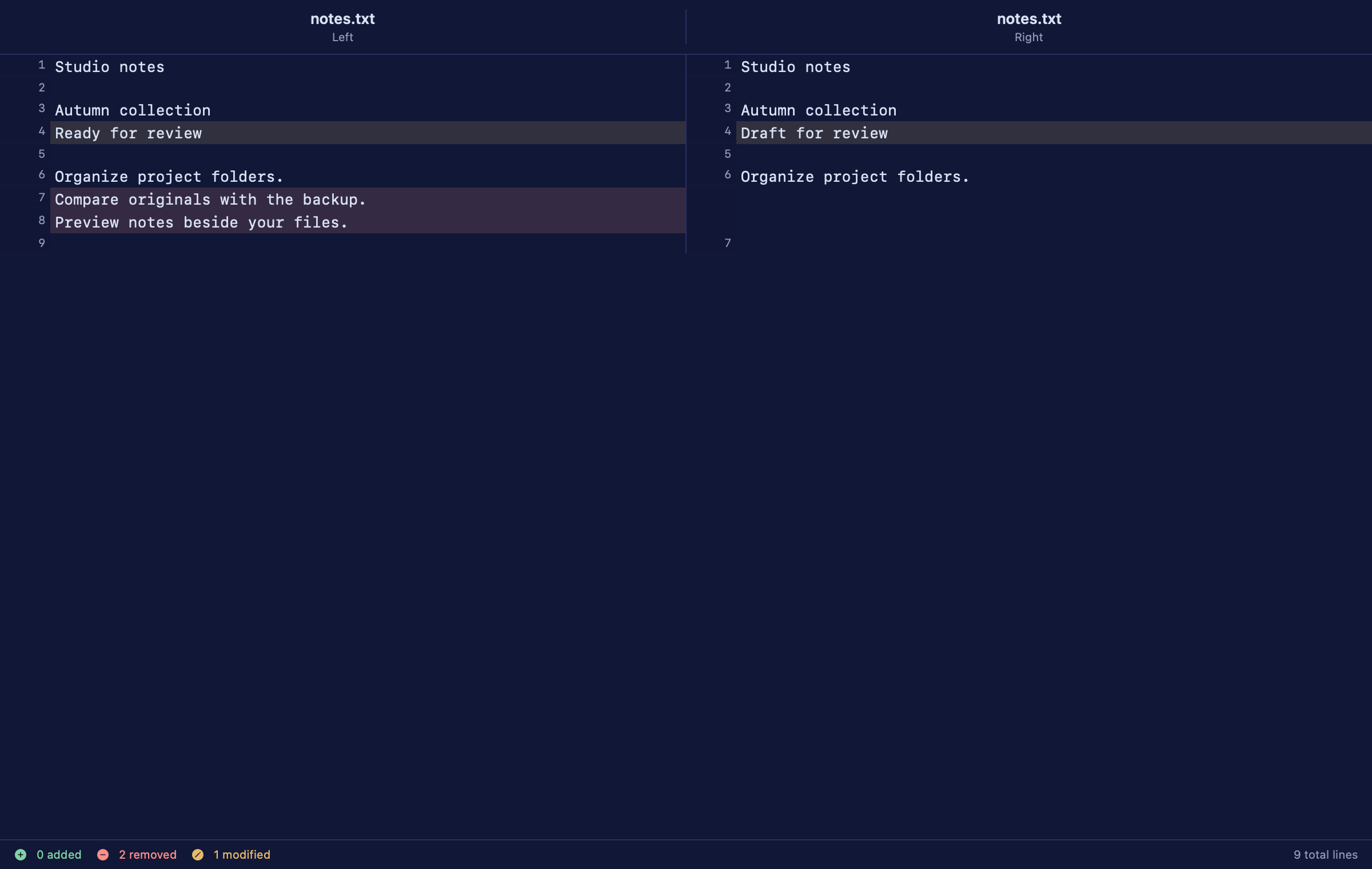Viewport: 1372px width, 869px height.
Task: Click 'Compare originals with the backup.' line
Action: pos(368,199)
